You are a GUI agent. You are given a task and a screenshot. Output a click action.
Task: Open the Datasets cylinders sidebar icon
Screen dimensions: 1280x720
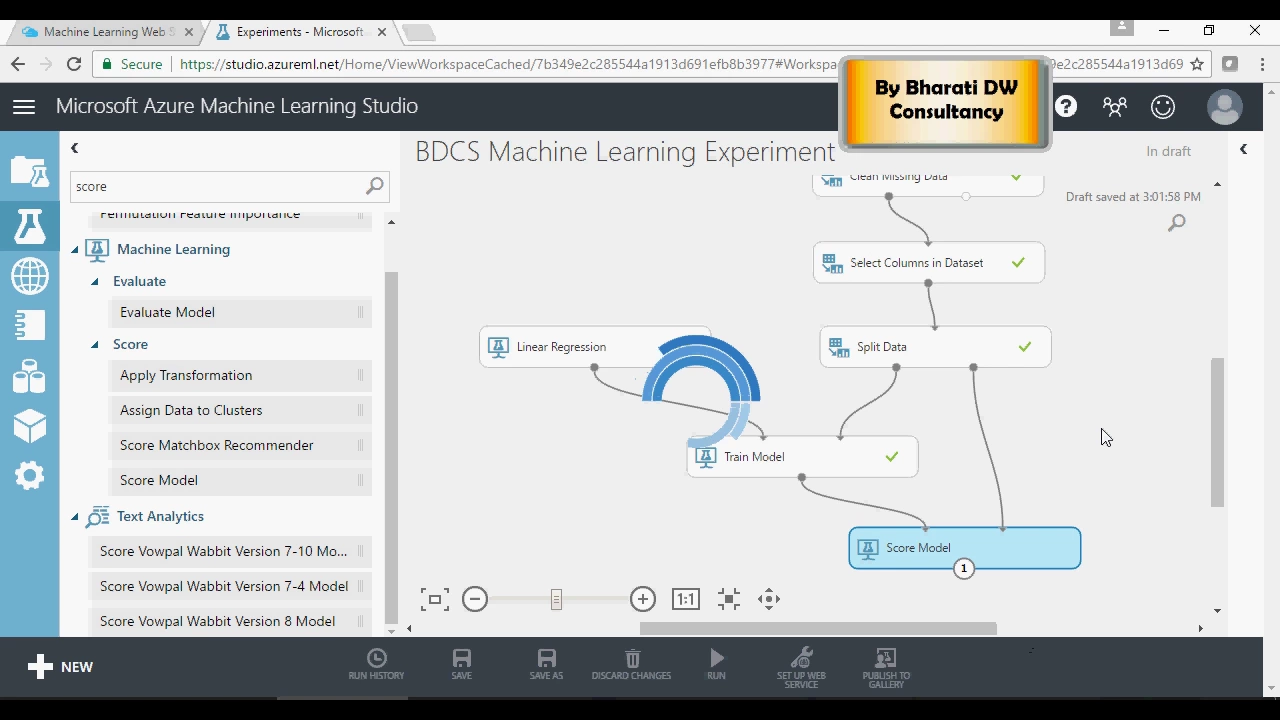coord(30,376)
